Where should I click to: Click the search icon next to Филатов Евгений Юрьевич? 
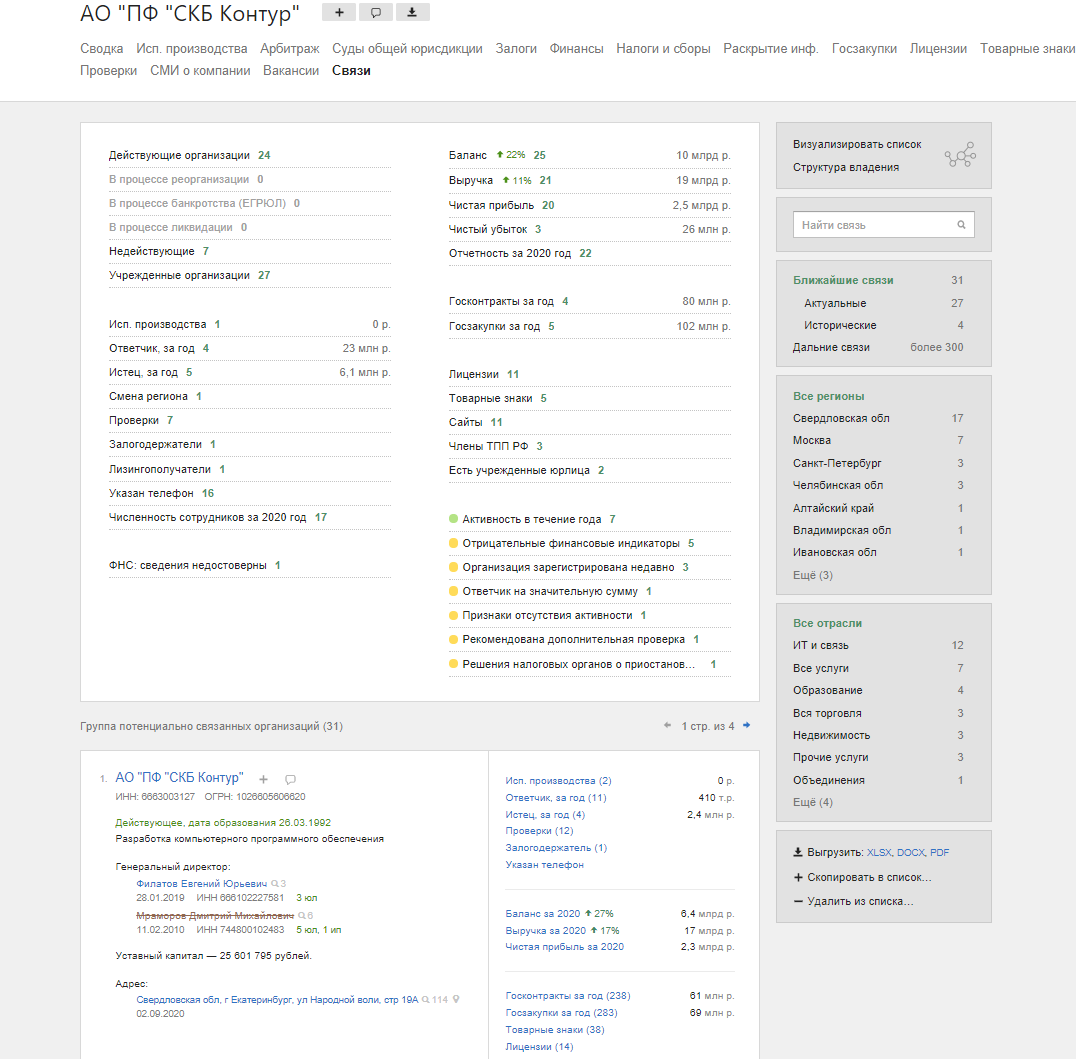275,884
